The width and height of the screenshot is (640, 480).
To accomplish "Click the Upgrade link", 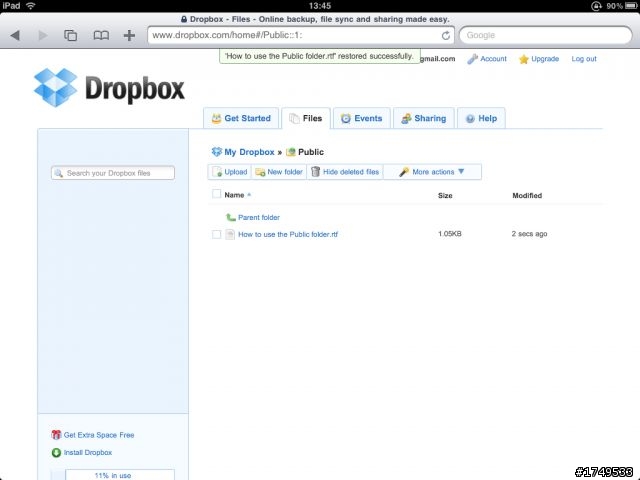I will click(x=545, y=59).
